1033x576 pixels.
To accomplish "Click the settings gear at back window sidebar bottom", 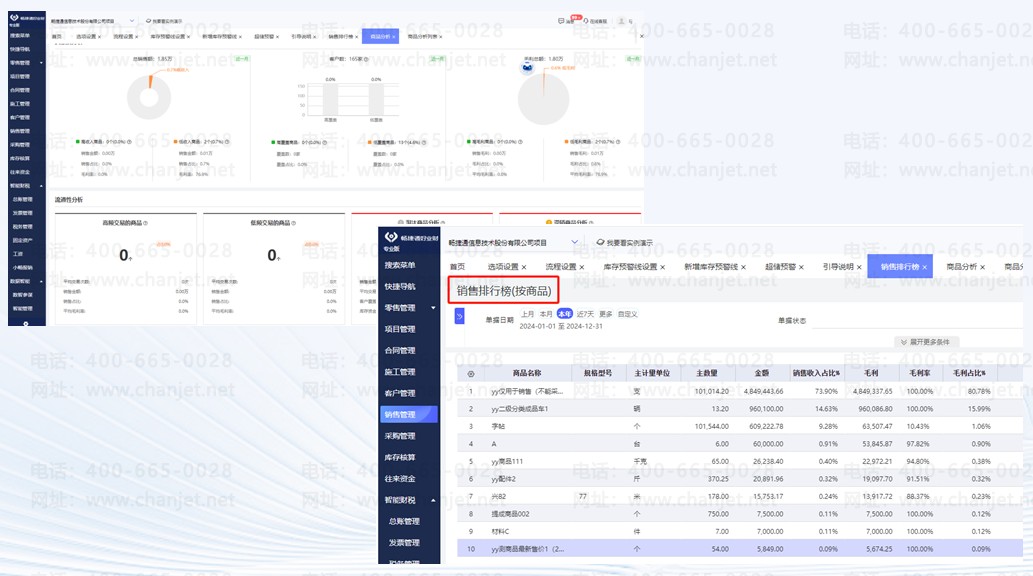I will [x=26, y=324].
